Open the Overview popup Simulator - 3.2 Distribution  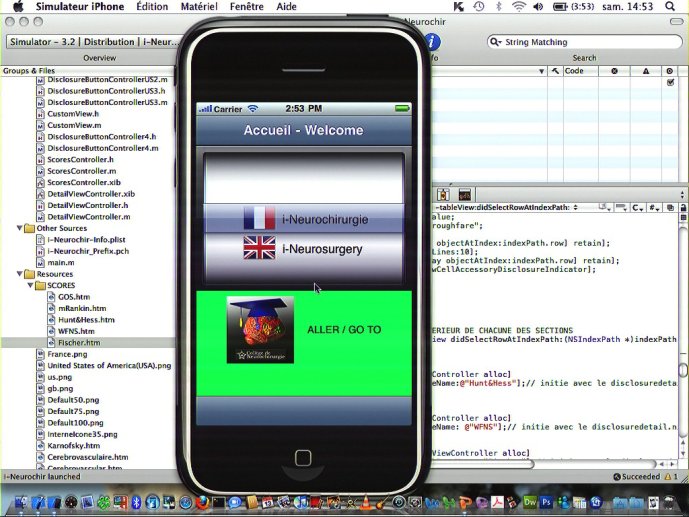(94, 42)
